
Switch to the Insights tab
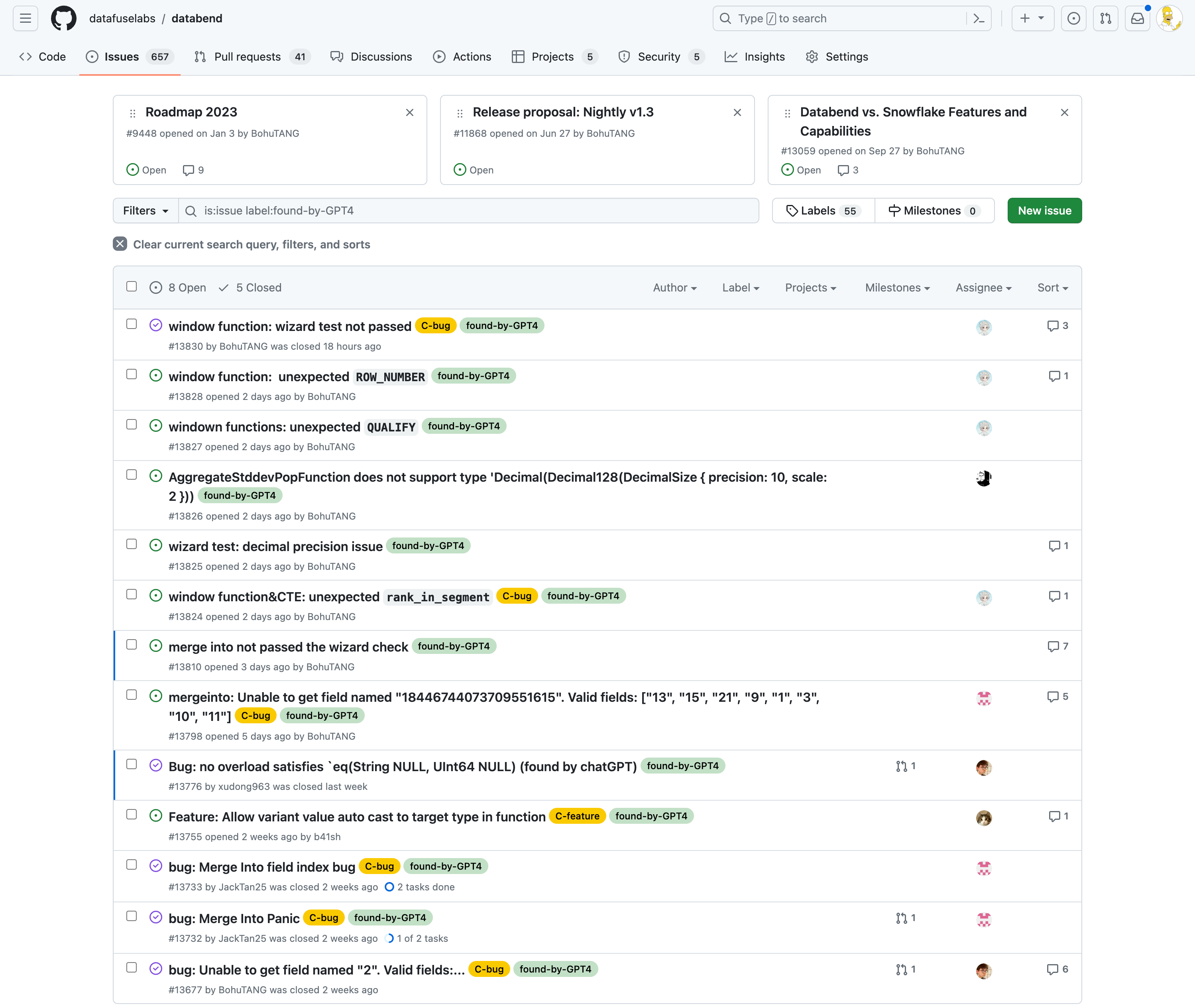click(x=755, y=57)
